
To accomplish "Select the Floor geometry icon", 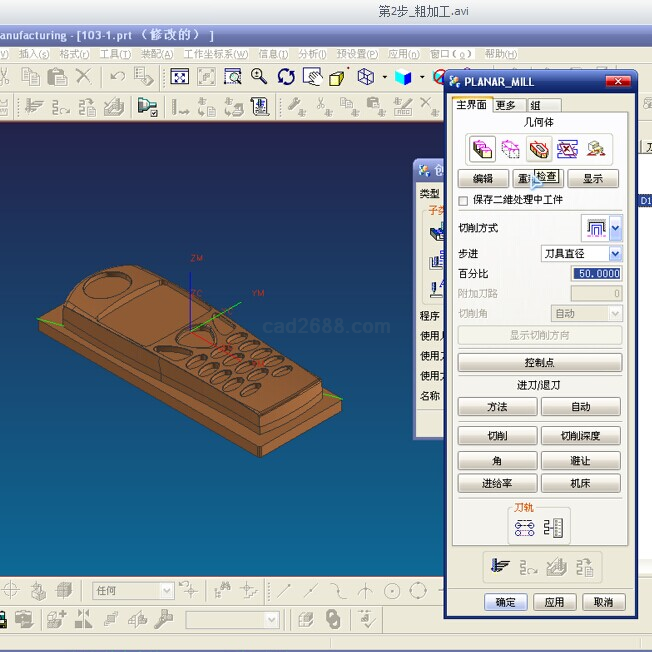I will coord(597,150).
